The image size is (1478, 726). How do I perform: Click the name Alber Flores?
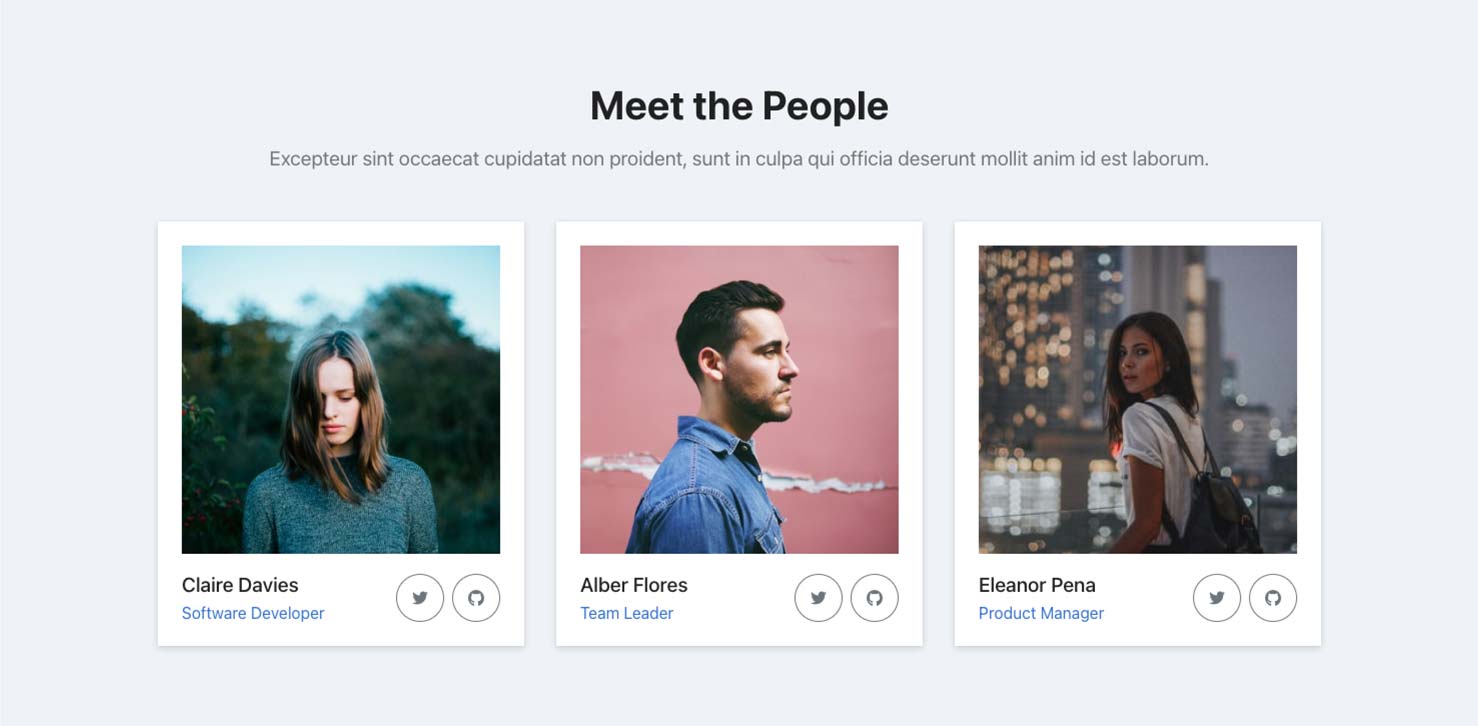(634, 585)
